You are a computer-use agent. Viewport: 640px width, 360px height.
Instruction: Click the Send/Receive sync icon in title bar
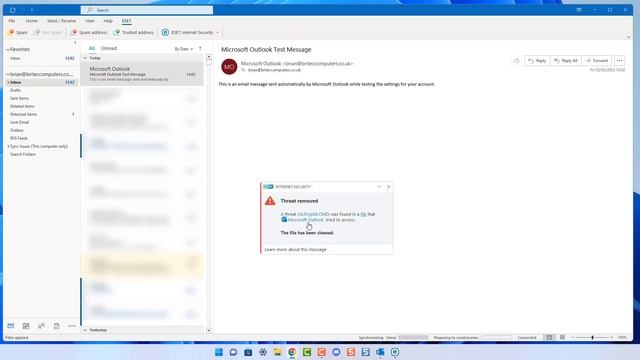(x=13, y=10)
